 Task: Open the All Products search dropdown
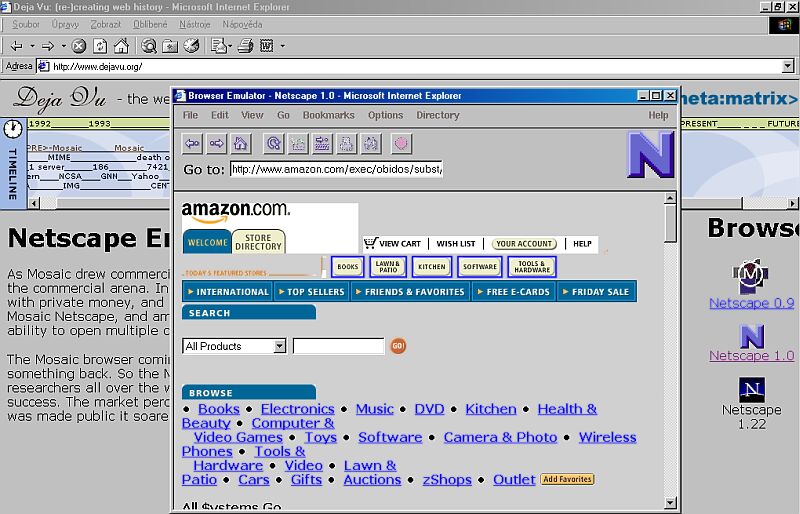coord(279,346)
